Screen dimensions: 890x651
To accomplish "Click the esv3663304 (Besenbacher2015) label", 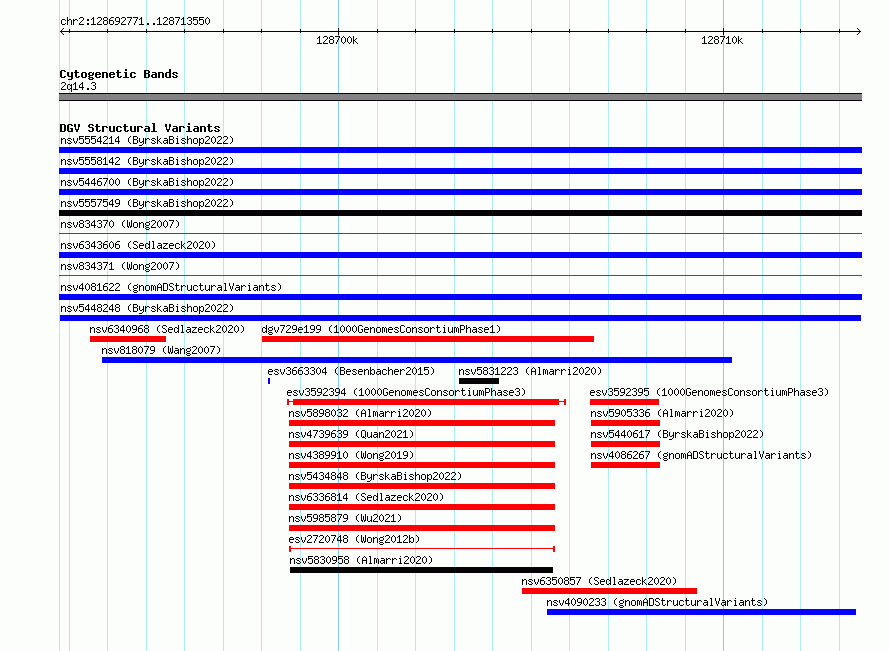I will [x=351, y=371].
